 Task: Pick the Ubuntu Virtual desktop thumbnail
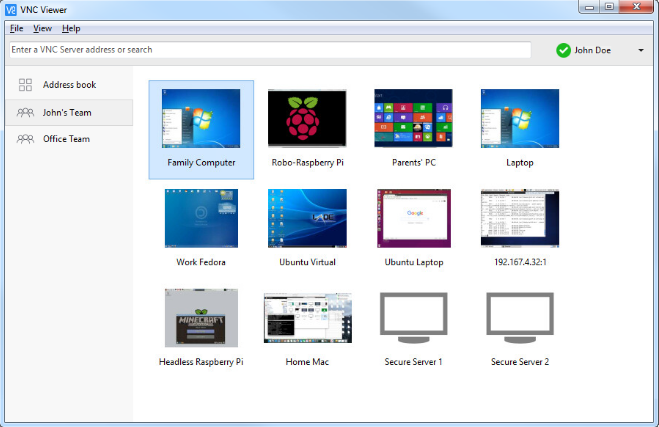pyautogui.click(x=307, y=218)
